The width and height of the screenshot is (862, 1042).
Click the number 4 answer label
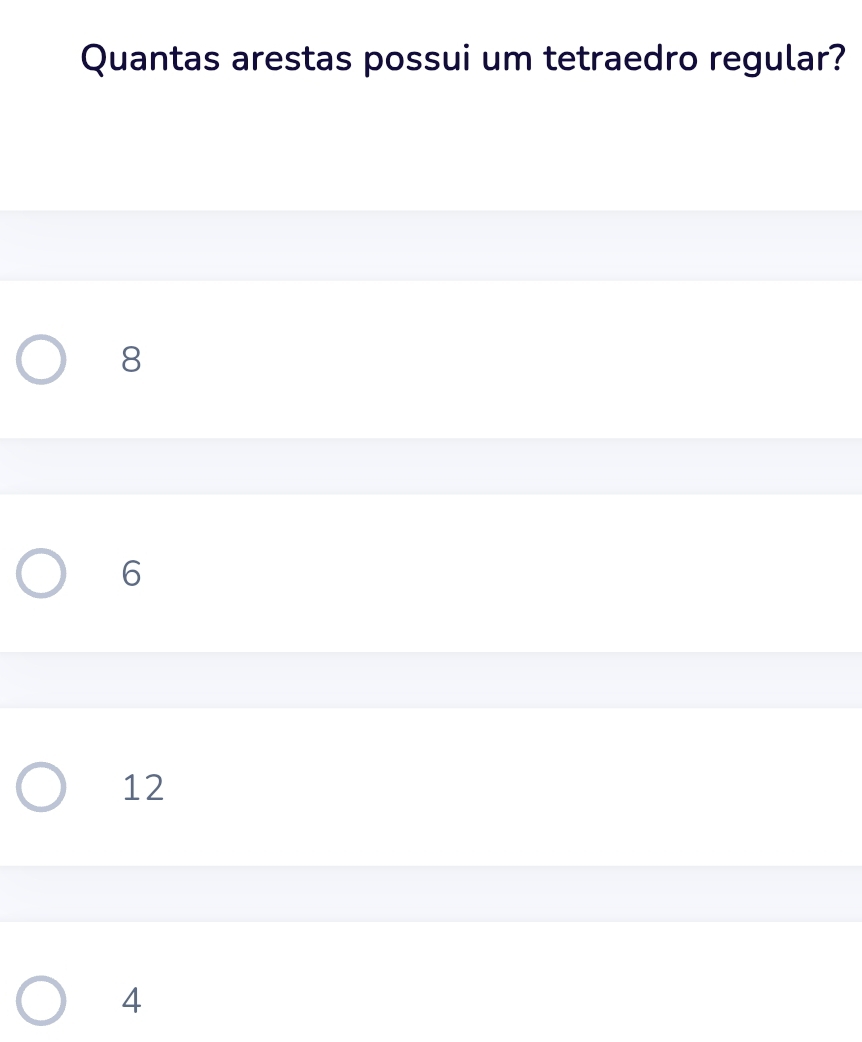coord(132,1001)
